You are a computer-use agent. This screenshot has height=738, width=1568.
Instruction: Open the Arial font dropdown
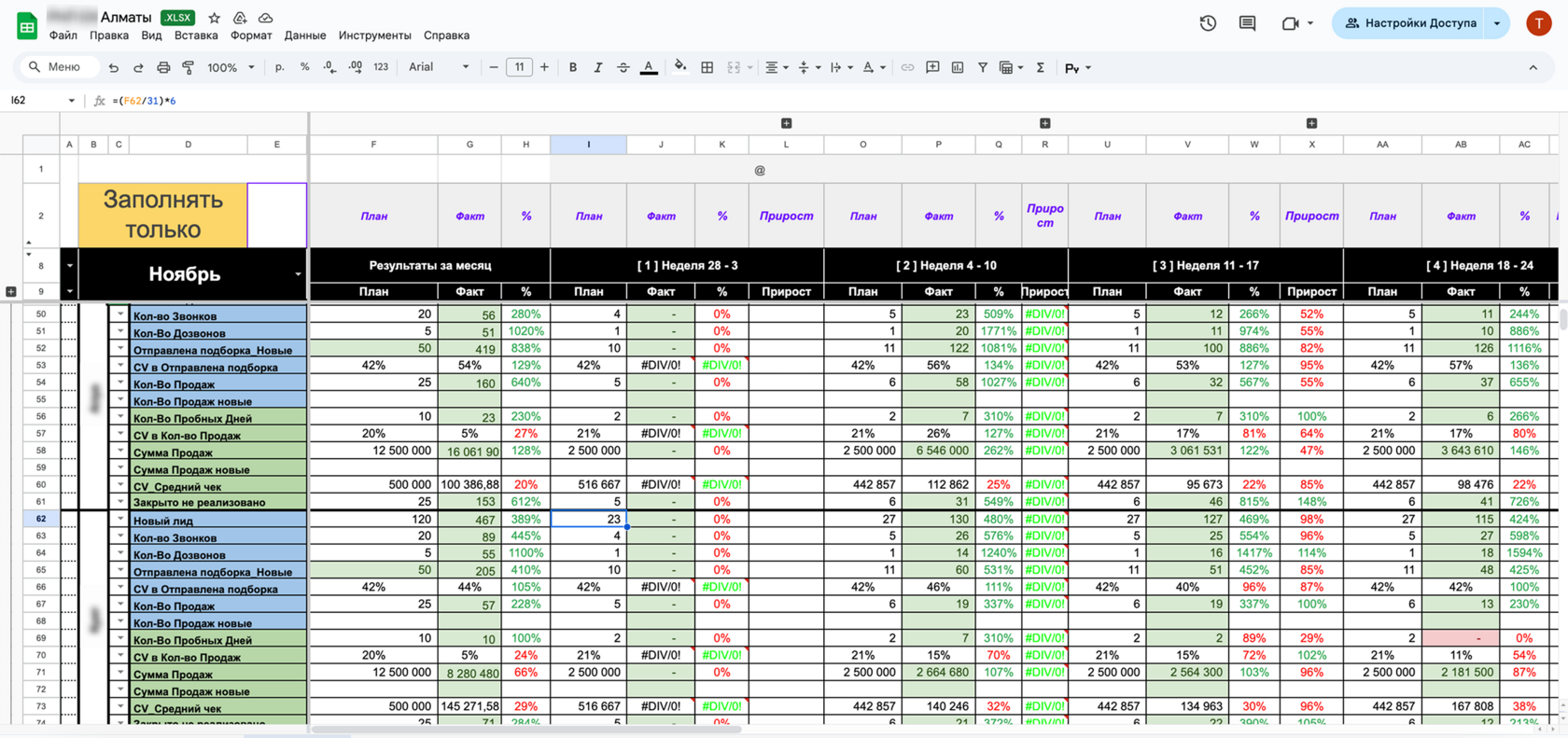coord(438,67)
